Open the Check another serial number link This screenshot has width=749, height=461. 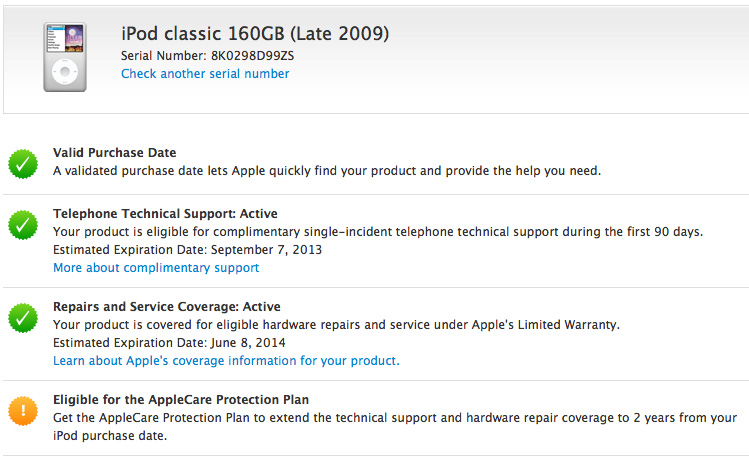[x=205, y=74]
